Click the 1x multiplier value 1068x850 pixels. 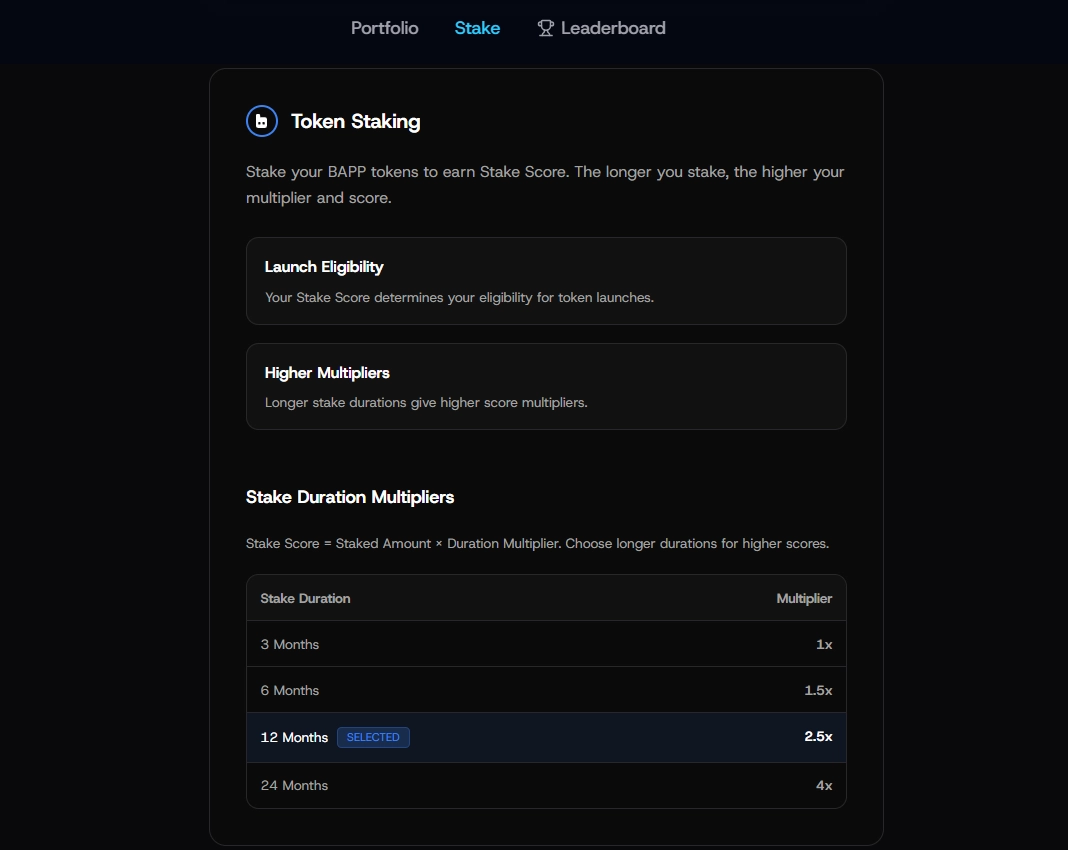824,644
